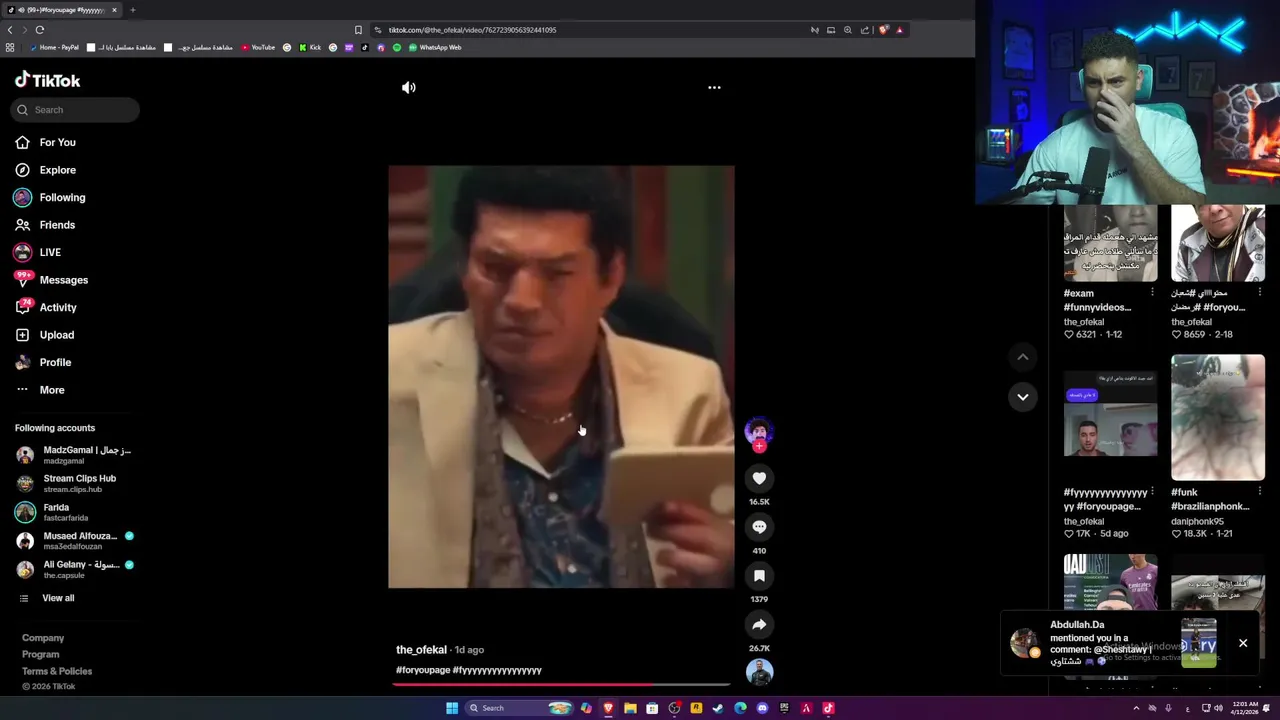Click the browser share icon in toolbar

click(x=865, y=30)
